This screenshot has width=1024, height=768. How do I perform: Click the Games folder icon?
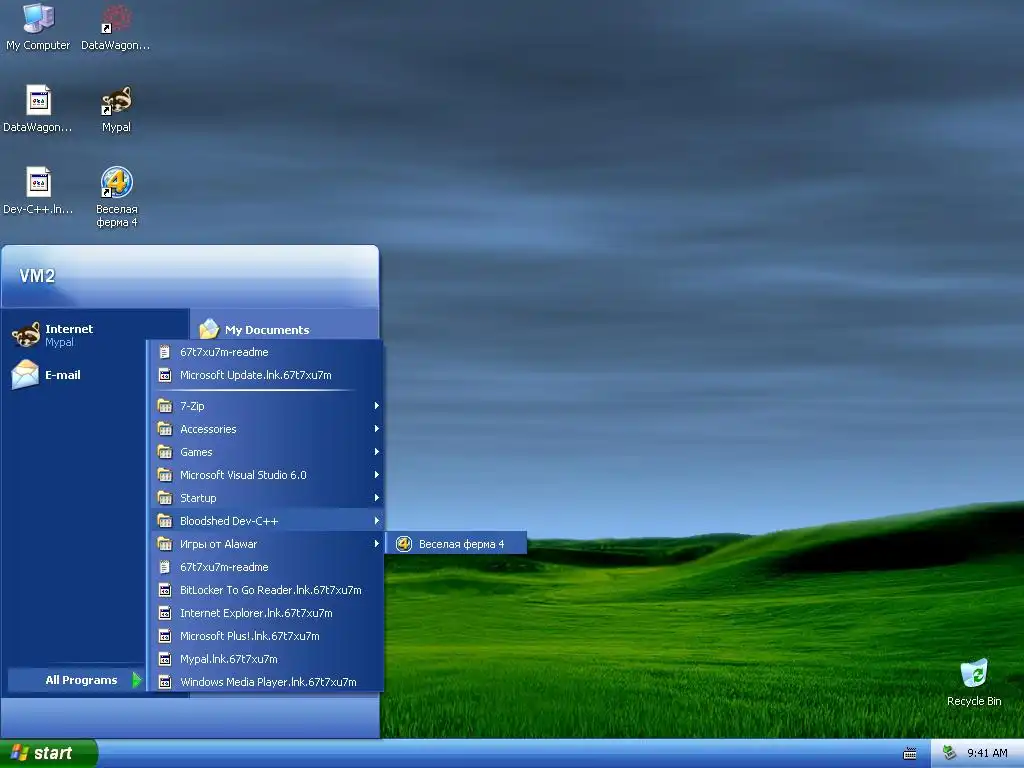165,451
